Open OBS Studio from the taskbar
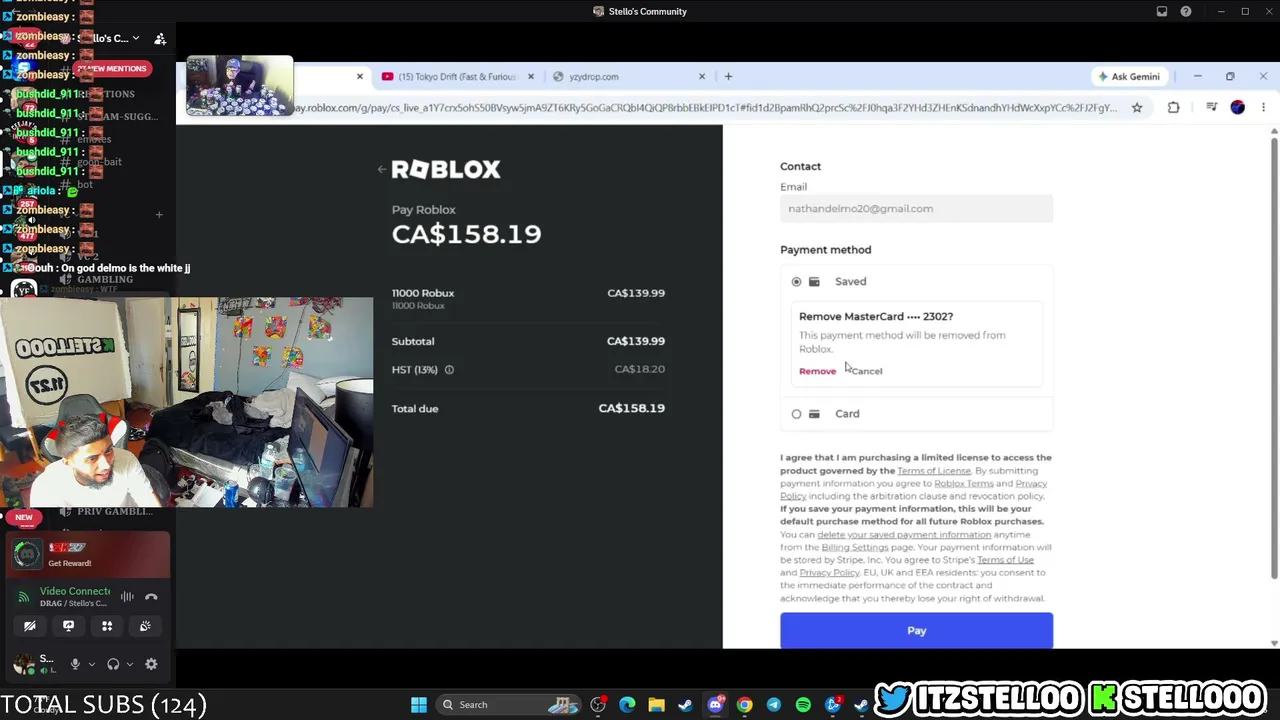 click(598, 705)
